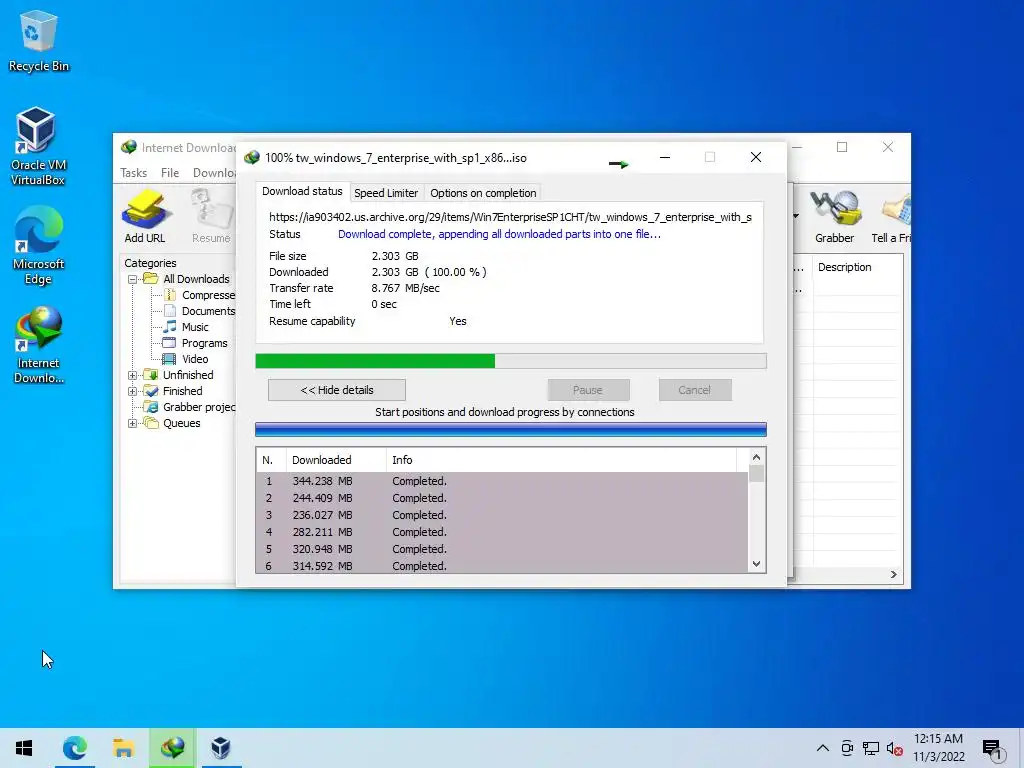Open the notification center icon

click(992, 749)
